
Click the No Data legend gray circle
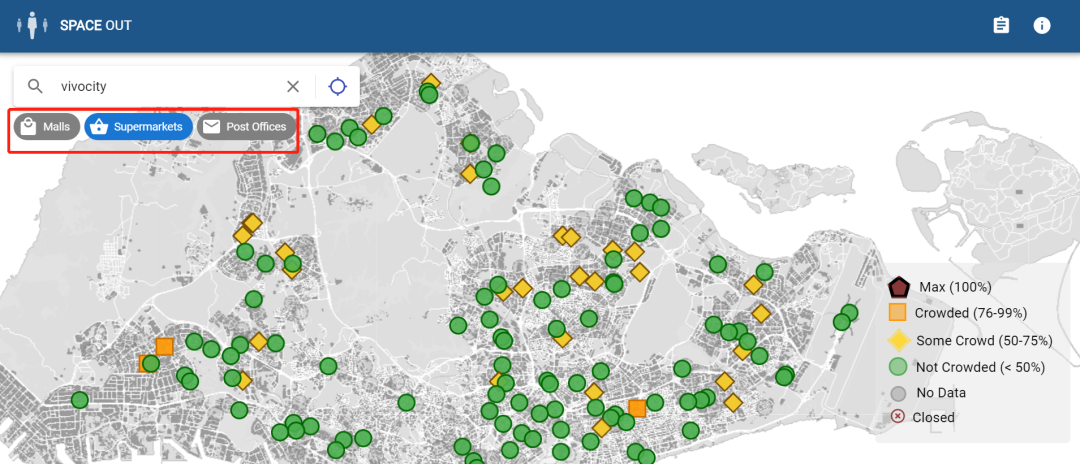(898, 393)
